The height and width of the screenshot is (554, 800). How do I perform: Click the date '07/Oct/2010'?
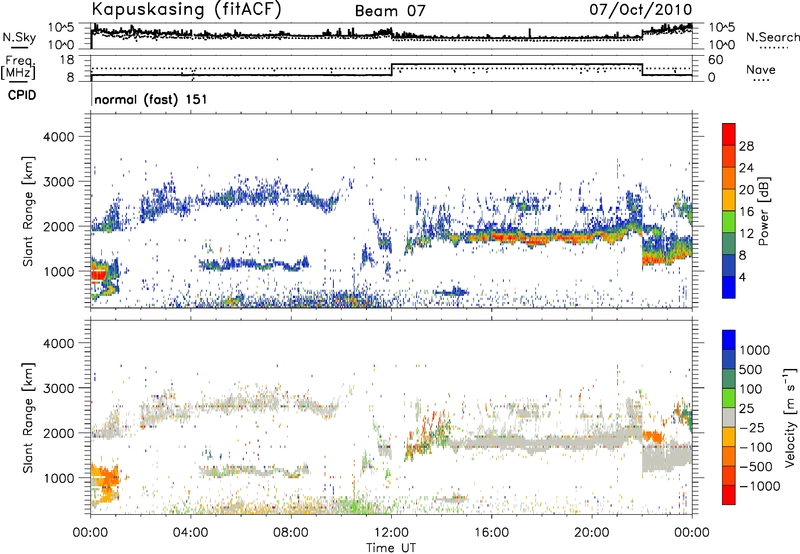point(641,9)
